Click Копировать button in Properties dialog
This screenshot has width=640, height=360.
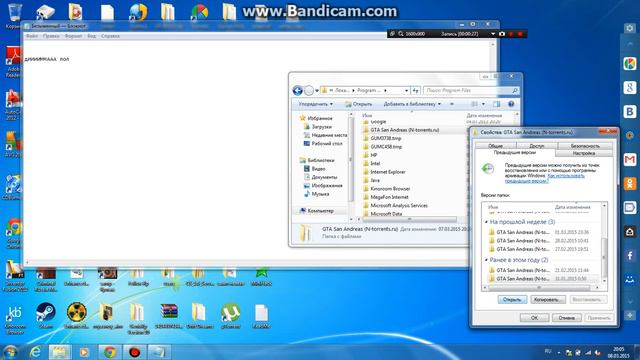(548, 300)
